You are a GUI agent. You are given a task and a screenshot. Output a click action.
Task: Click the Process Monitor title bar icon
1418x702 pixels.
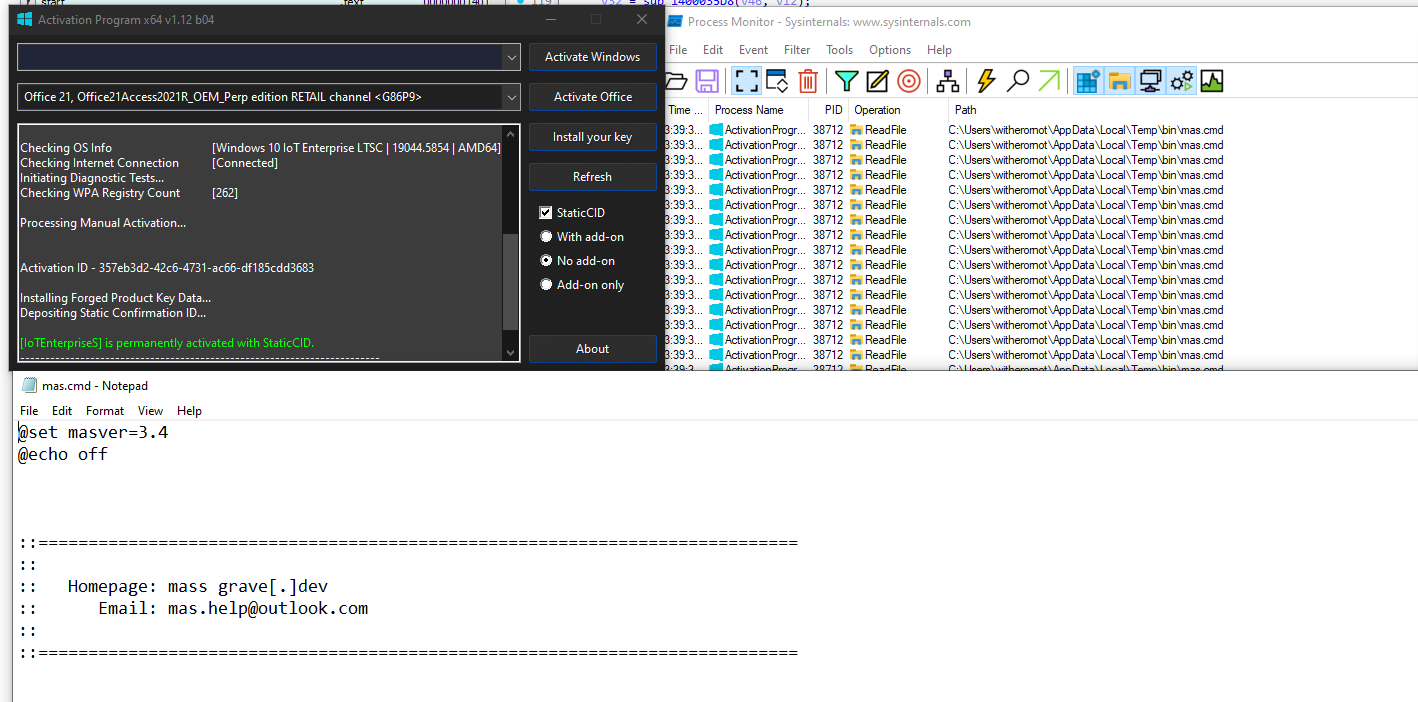675,22
